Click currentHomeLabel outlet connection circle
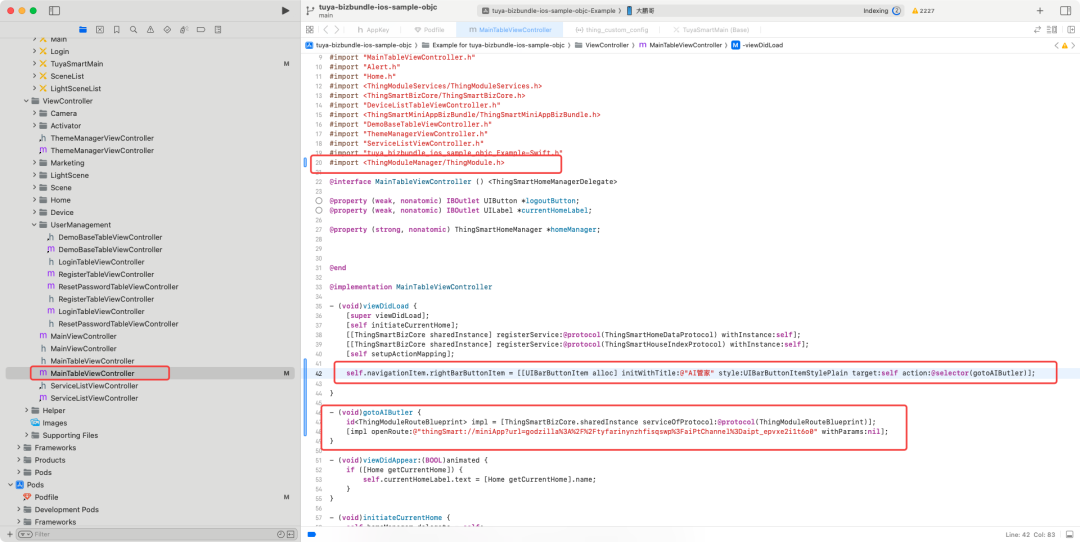 coord(318,210)
